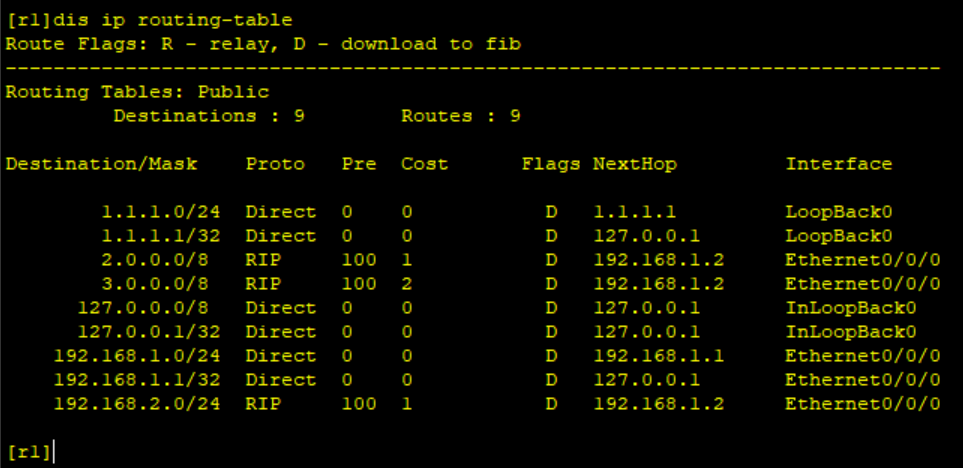Click the 192.168.1.1/32 destination entry

coord(137,380)
